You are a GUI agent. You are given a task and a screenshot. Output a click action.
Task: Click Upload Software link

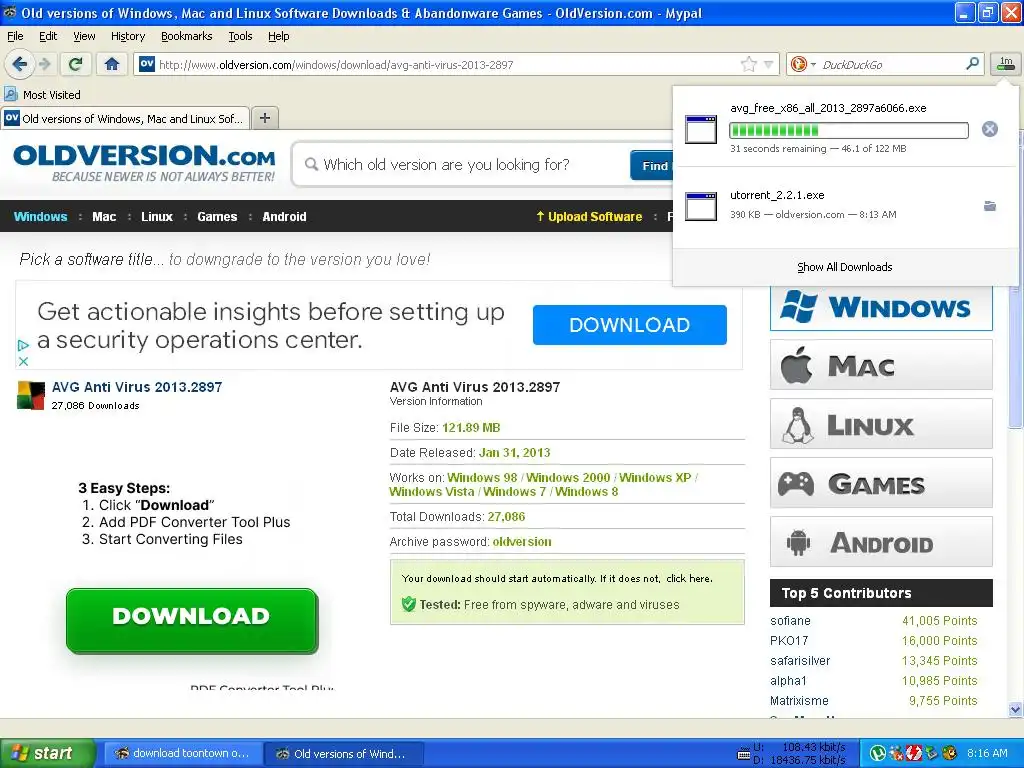tap(589, 216)
